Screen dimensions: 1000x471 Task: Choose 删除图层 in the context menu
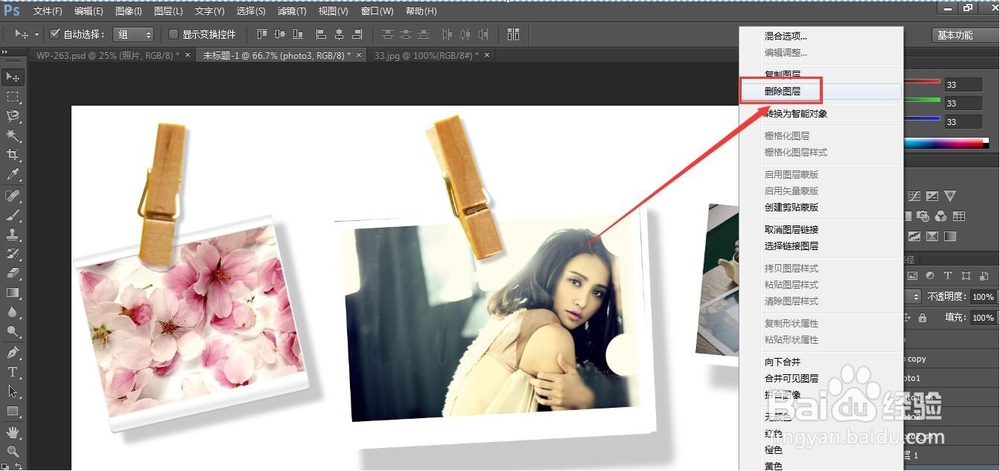click(821, 91)
